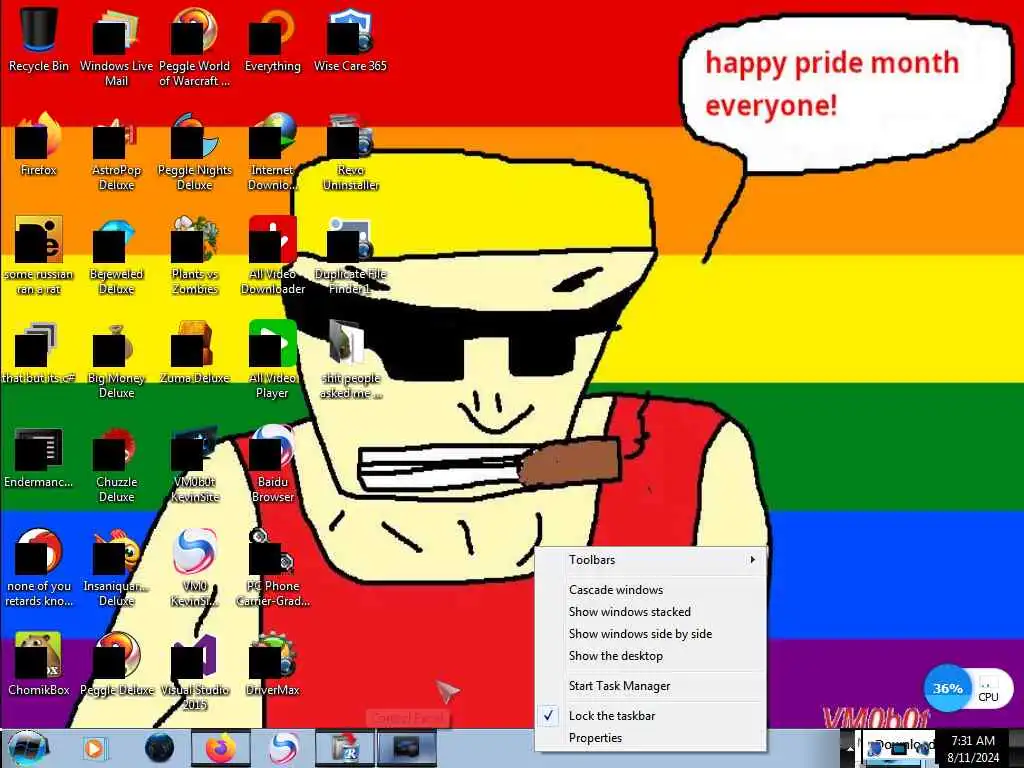Open Wise Care 365 shortcut
1024x768 pixels.
(x=350, y=40)
